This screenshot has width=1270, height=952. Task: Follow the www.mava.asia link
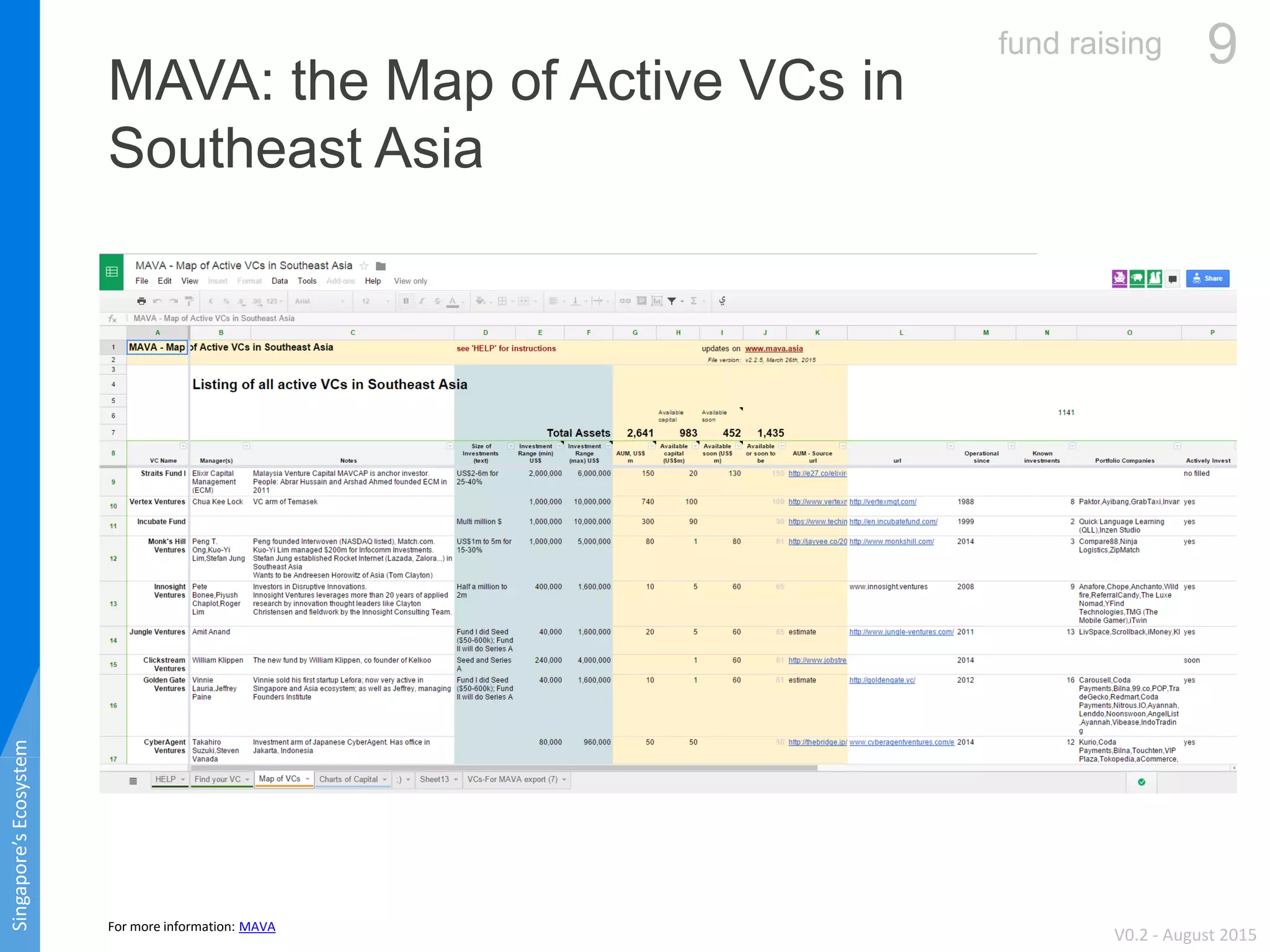[774, 349]
